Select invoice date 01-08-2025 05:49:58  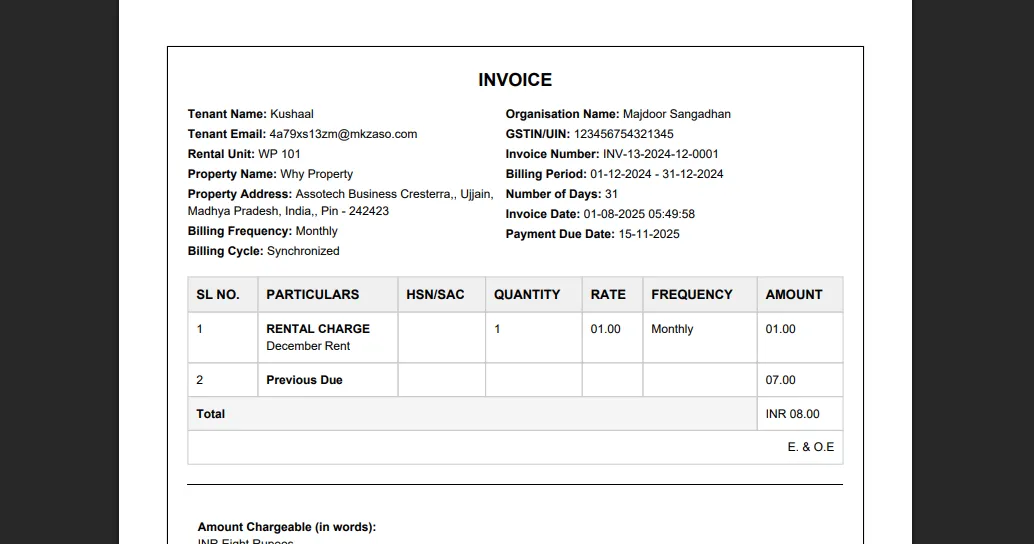pyautogui.click(x=638, y=214)
